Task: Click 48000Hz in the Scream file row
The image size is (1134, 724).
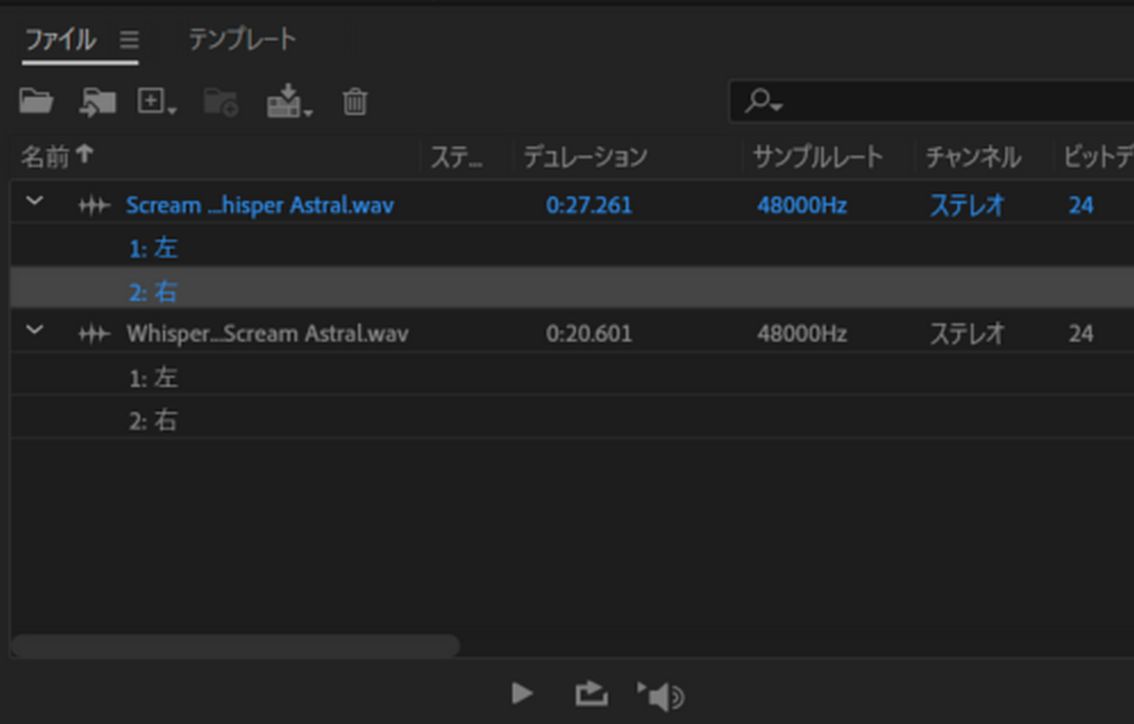Action: (802, 205)
